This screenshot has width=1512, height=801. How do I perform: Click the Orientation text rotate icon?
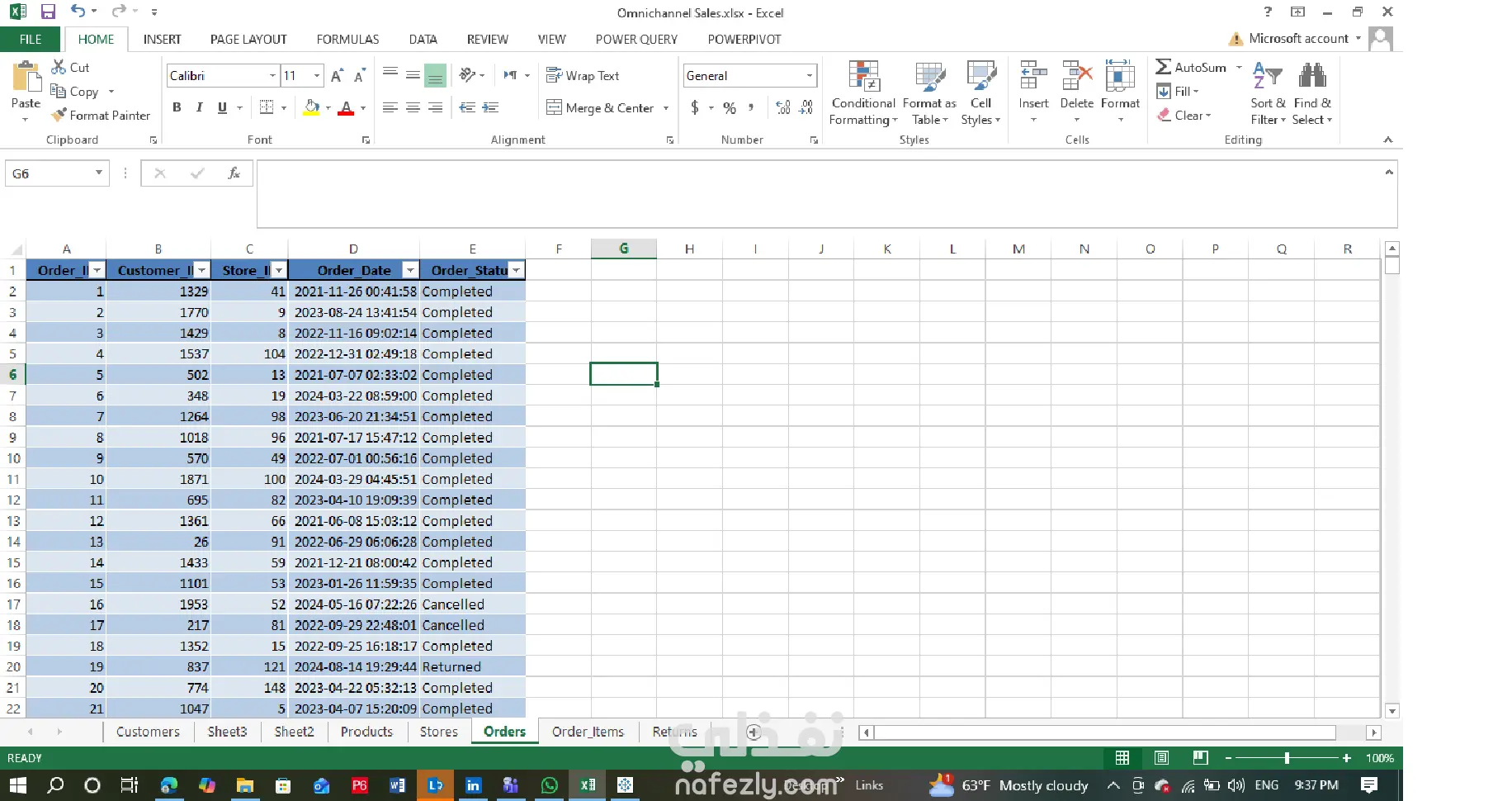468,75
